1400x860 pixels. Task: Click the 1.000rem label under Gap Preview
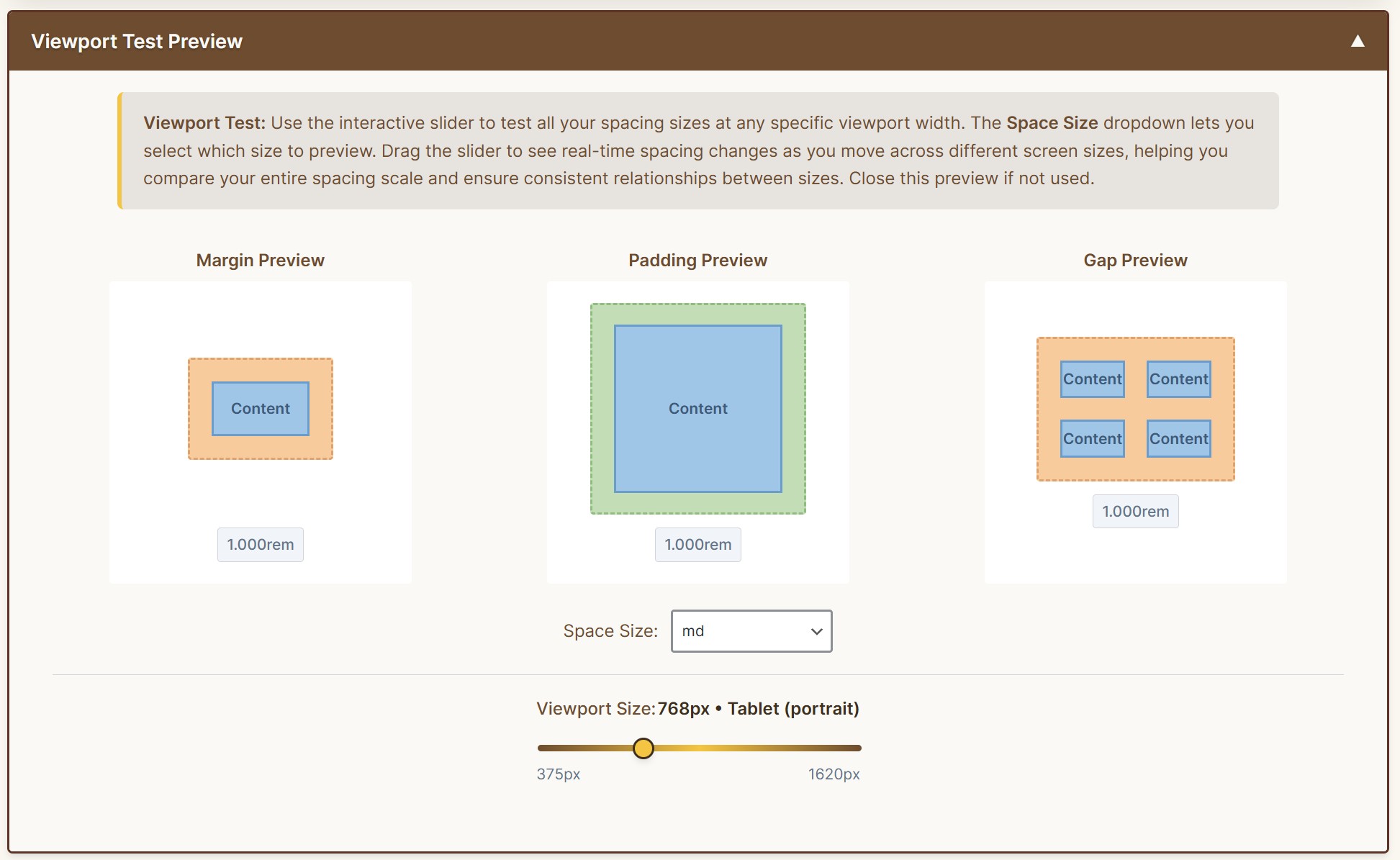click(1135, 512)
